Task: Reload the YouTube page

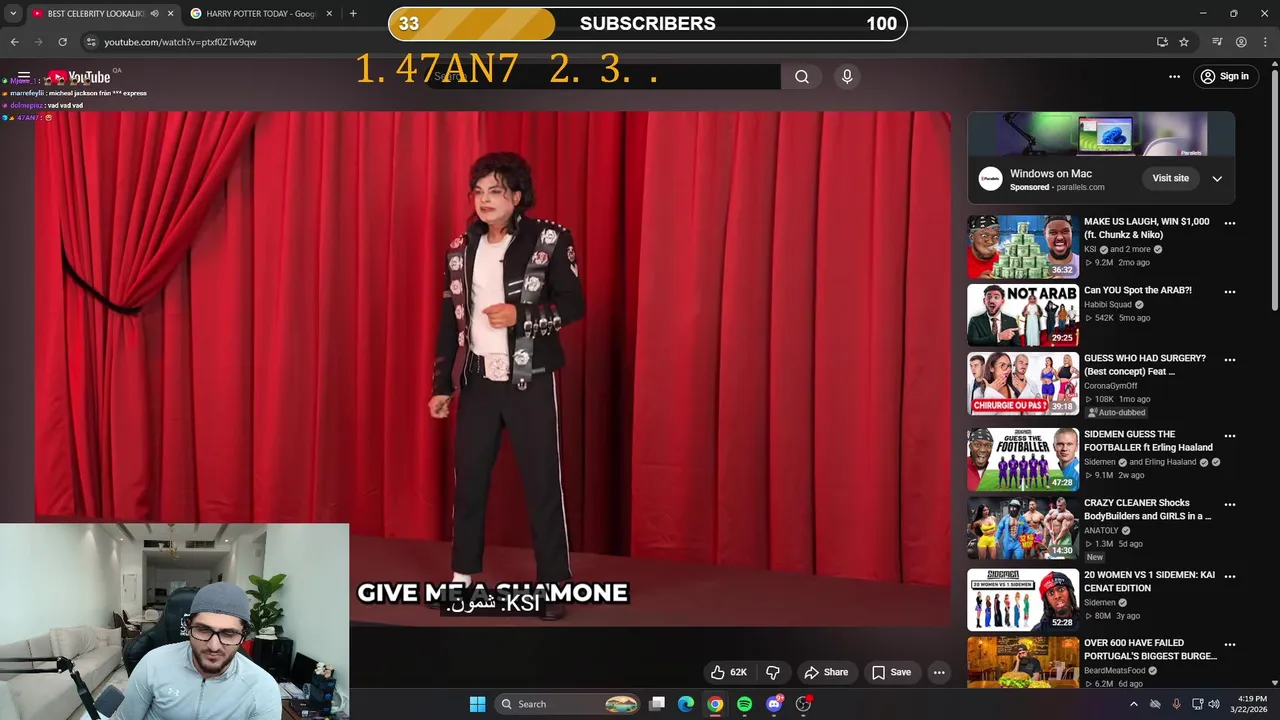Action: (62, 42)
